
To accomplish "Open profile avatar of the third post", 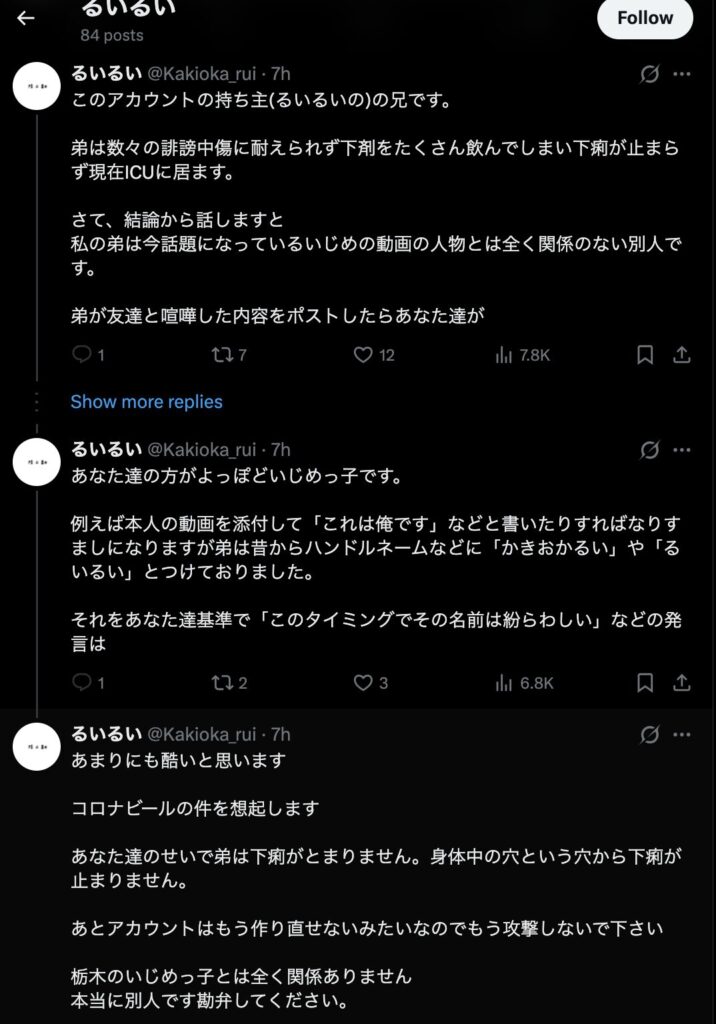I will (x=39, y=745).
